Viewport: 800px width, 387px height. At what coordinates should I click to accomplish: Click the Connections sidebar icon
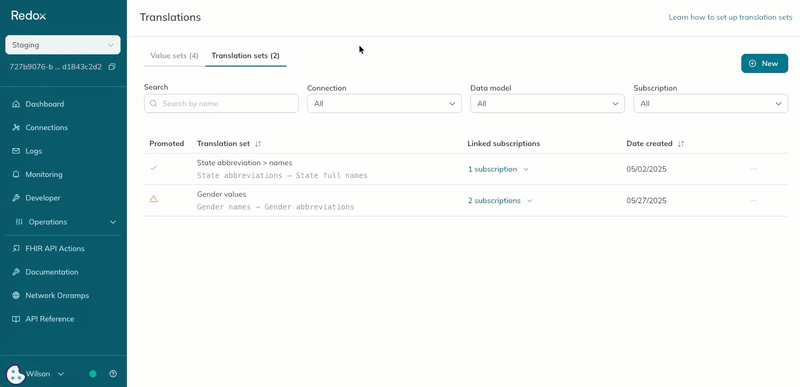click(16, 127)
